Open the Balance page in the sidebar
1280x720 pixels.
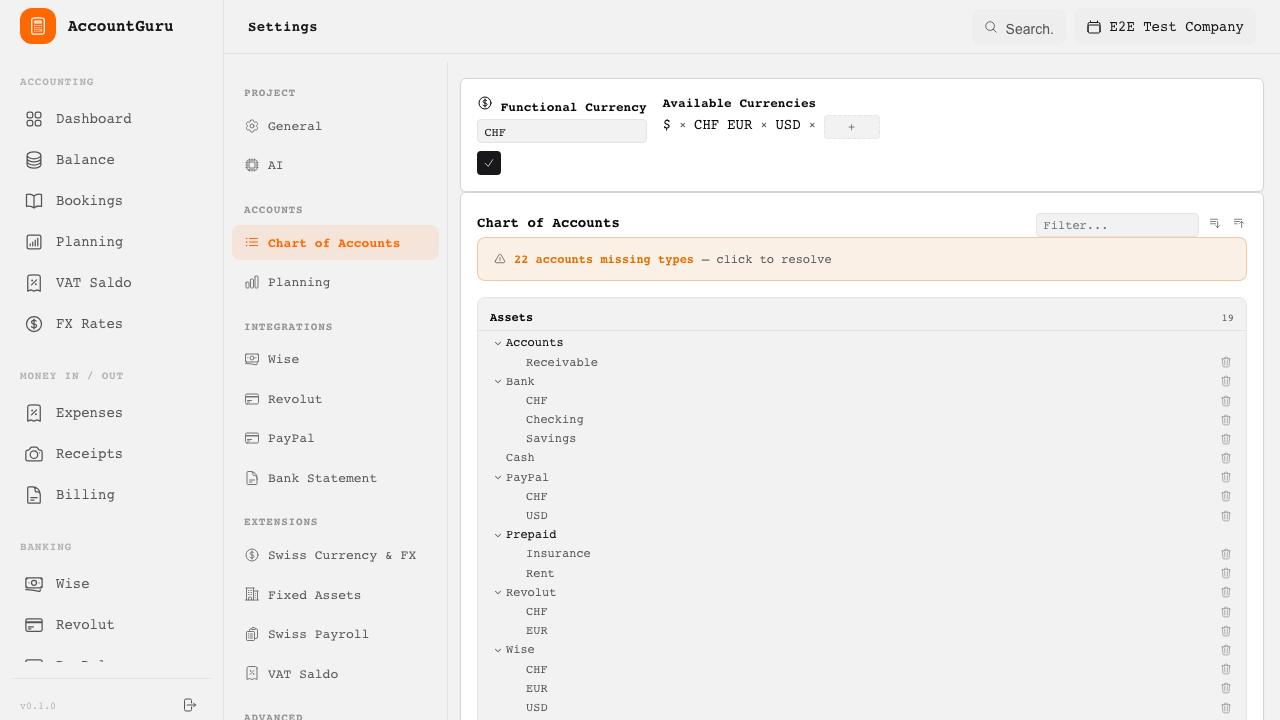click(85, 159)
